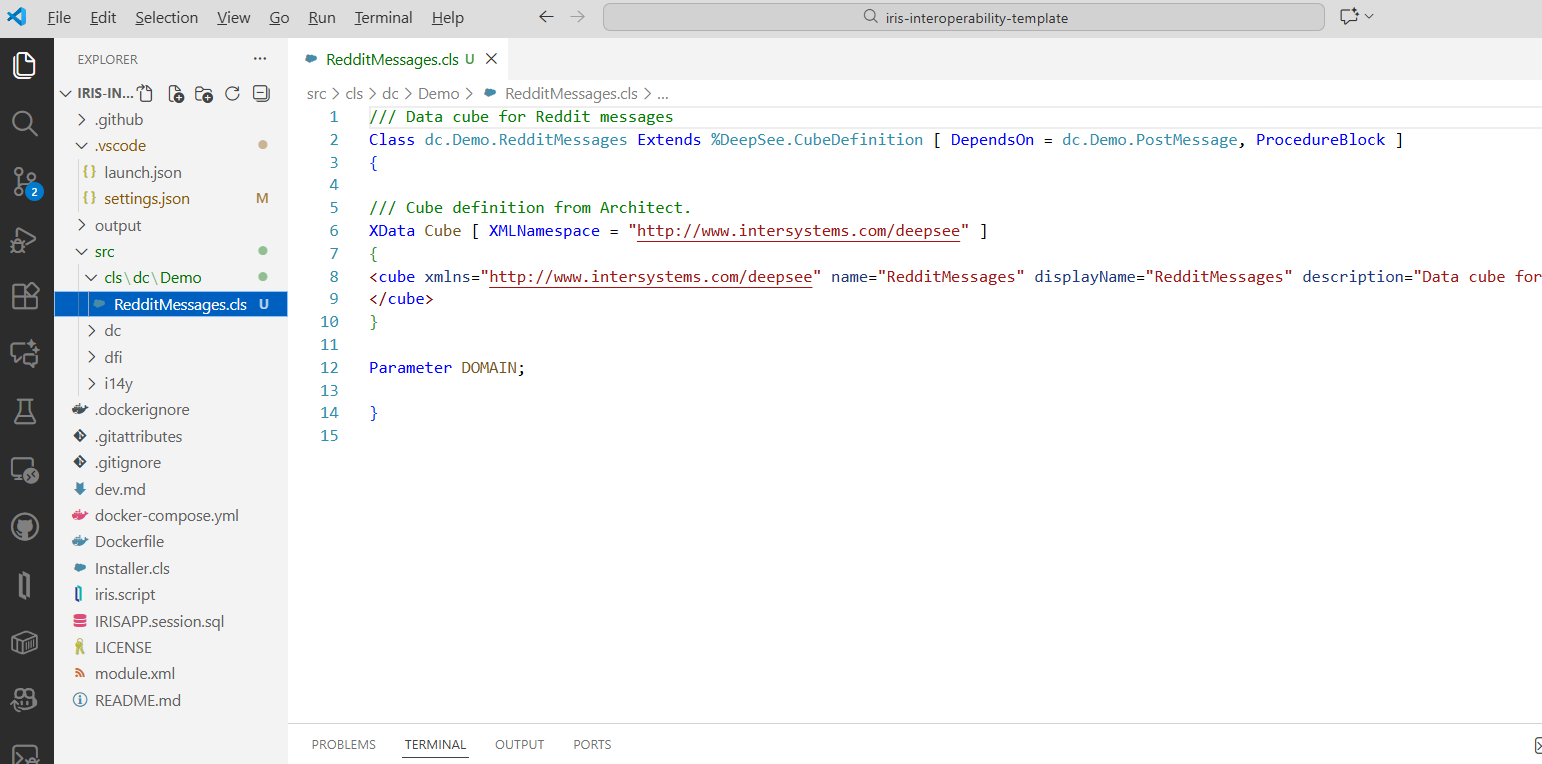This screenshot has width=1542, height=764.
Task: Open the Extensions view icon
Action: tap(25, 296)
